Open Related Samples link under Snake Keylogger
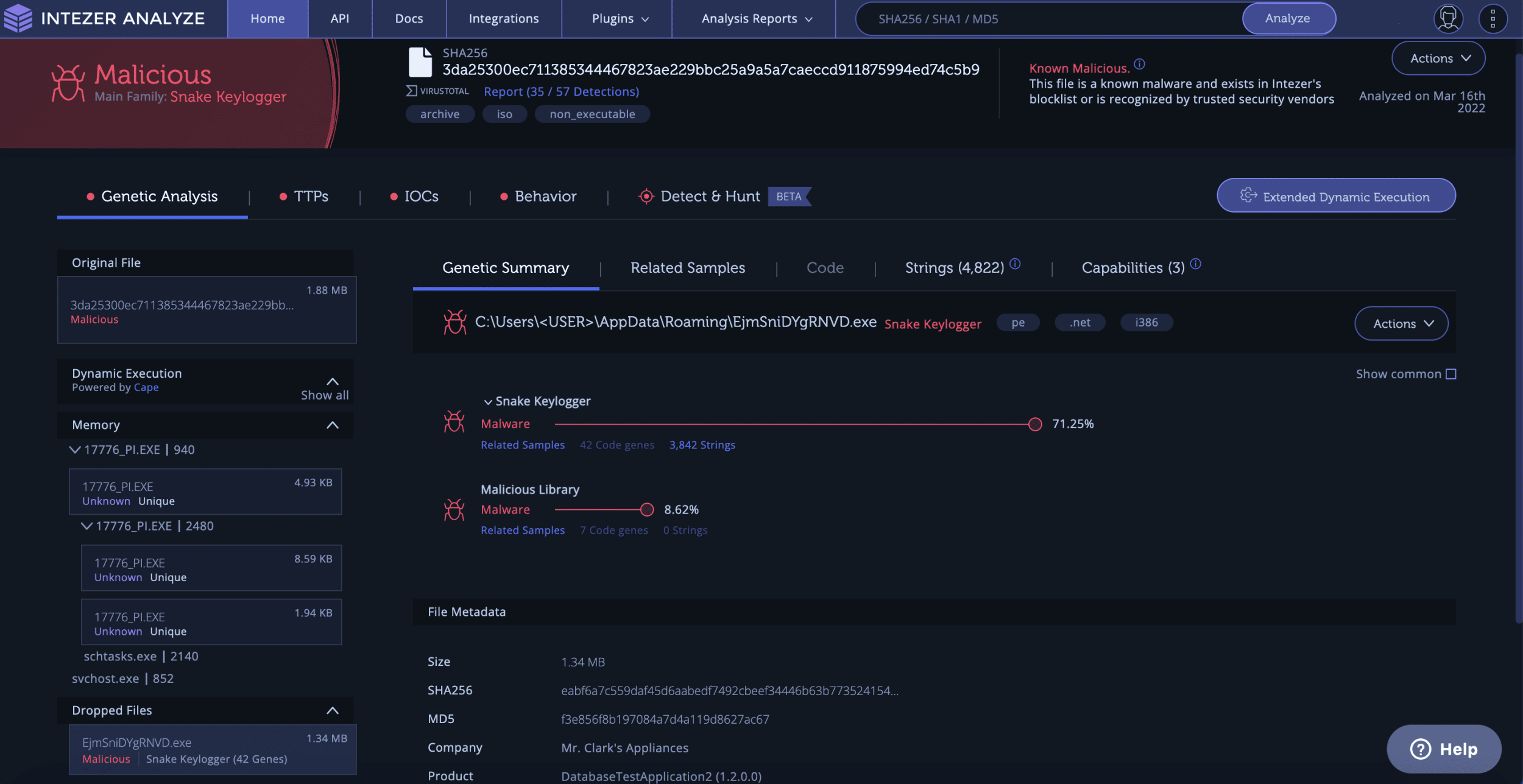This screenshot has height=784, width=1523. pos(523,445)
